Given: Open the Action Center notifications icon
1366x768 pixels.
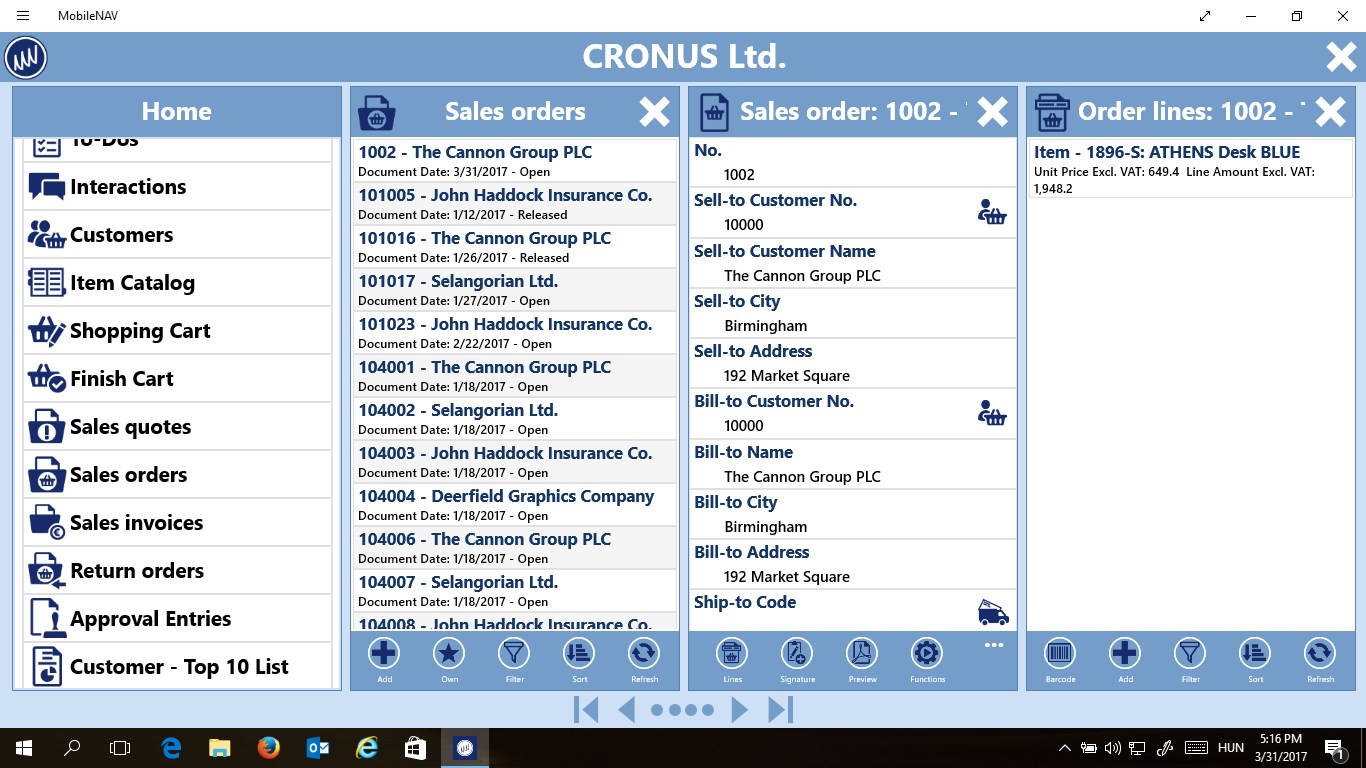Looking at the screenshot, I should [1335, 748].
